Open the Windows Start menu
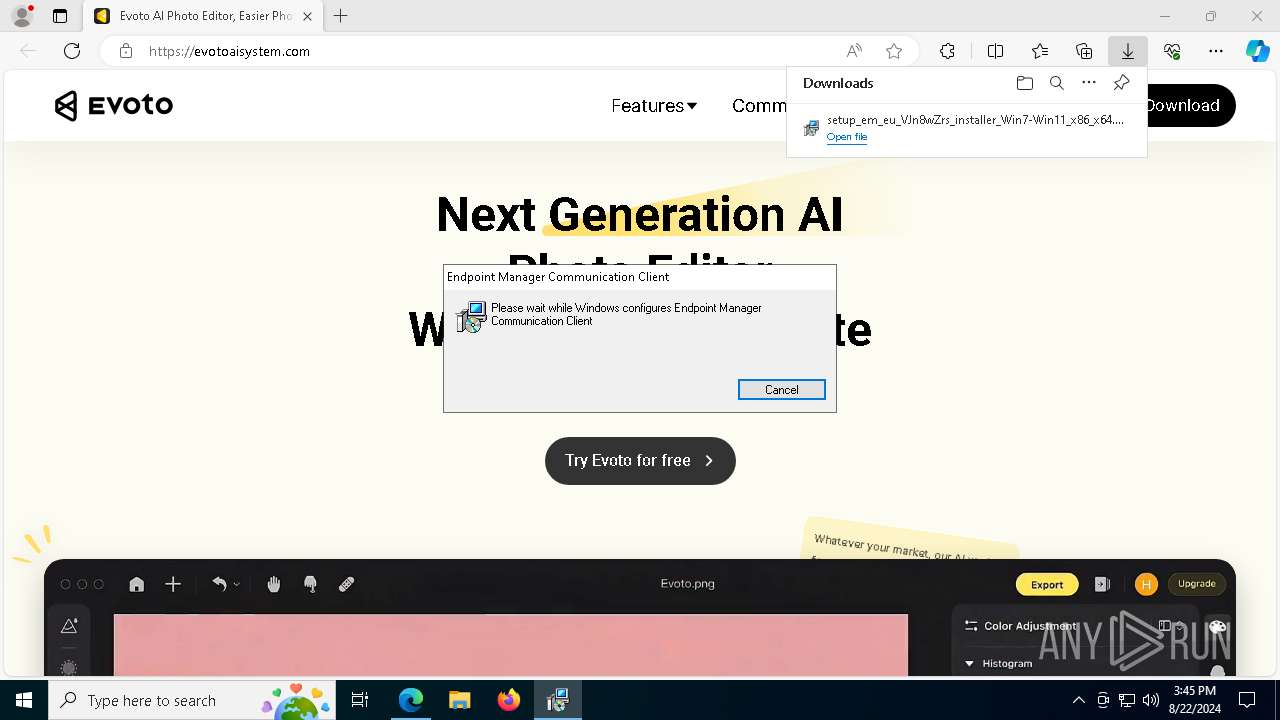The image size is (1280, 720). click(24, 701)
